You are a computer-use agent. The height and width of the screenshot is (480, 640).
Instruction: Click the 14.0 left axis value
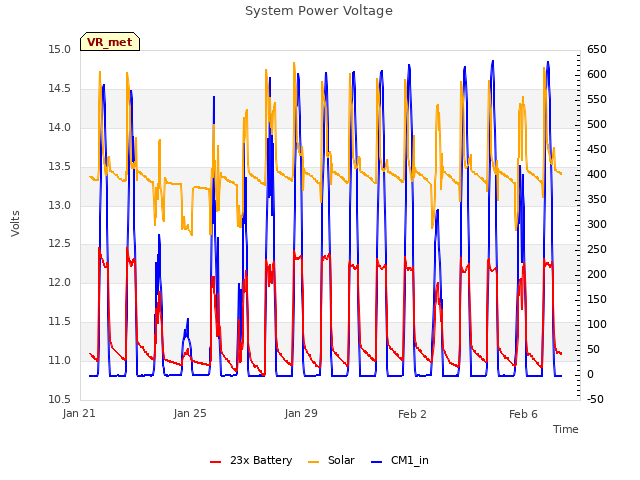click(59, 127)
